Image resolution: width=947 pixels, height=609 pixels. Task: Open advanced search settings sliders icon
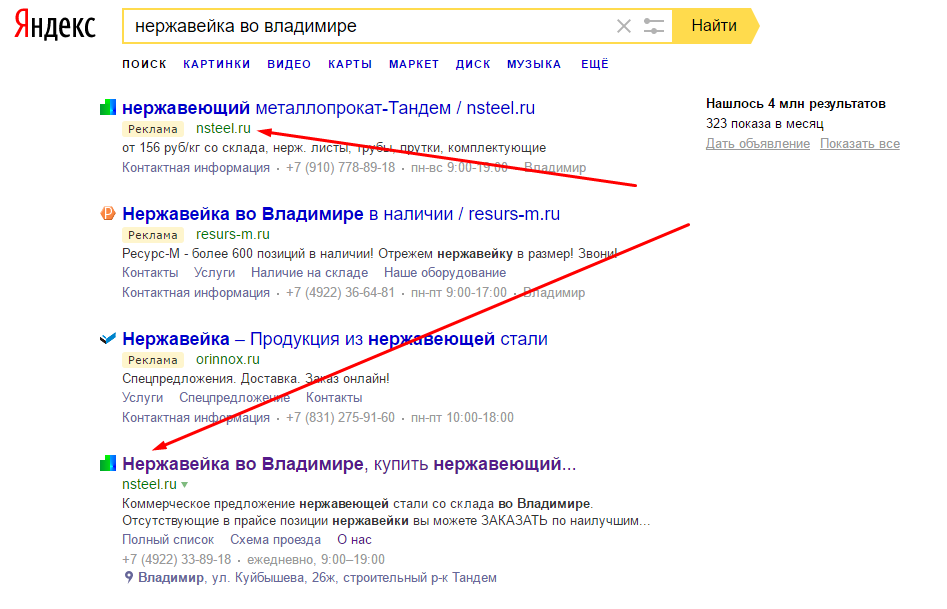(x=653, y=26)
